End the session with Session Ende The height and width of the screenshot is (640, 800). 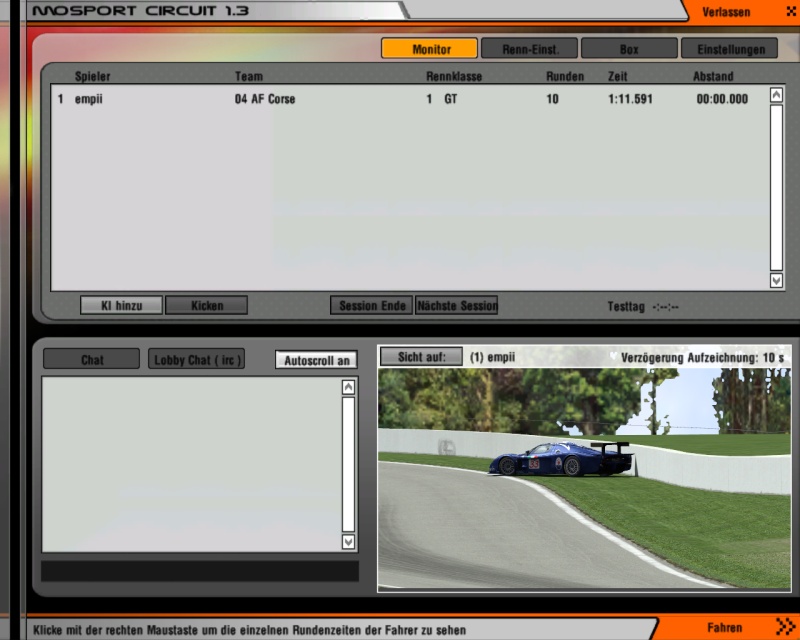tap(371, 305)
